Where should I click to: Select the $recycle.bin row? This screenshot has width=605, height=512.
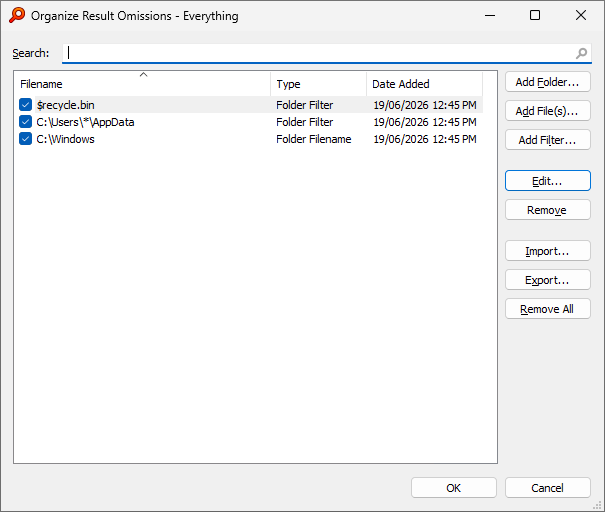tap(249, 105)
